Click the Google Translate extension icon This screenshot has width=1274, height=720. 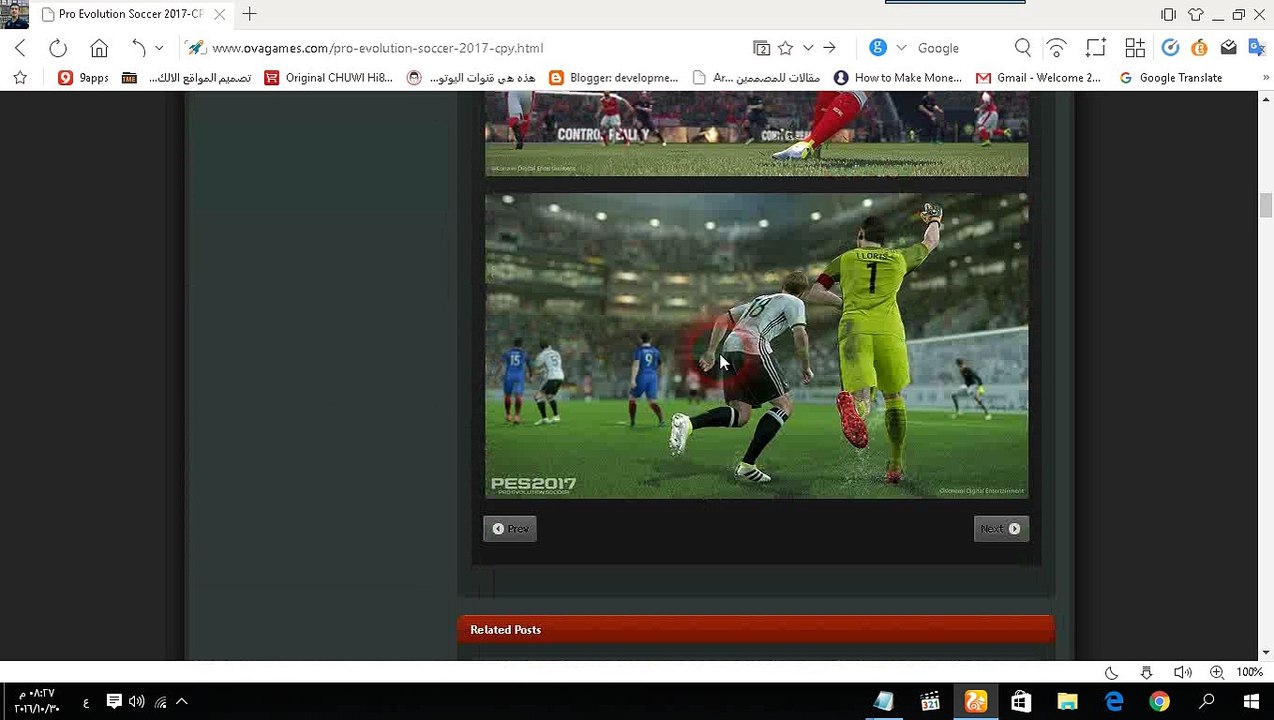click(1257, 48)
